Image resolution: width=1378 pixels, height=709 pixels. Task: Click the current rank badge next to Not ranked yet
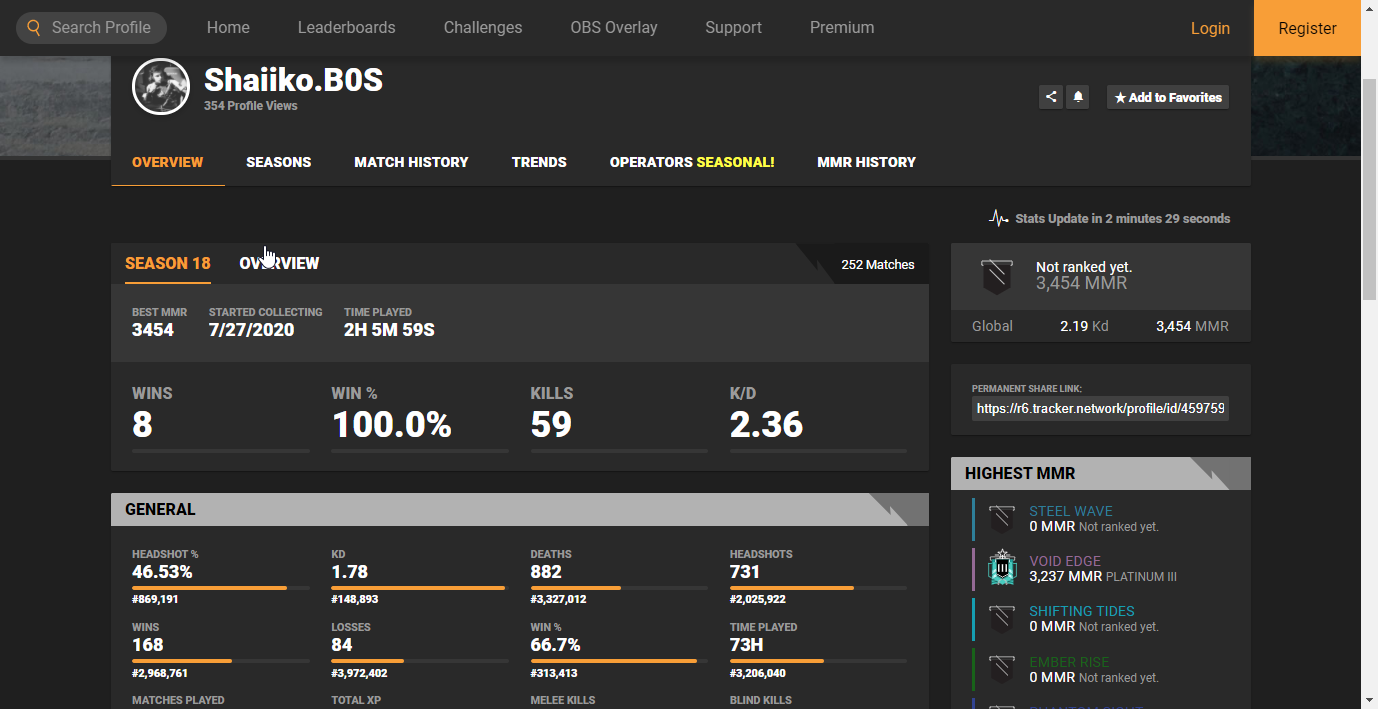(x=996, y=275)
